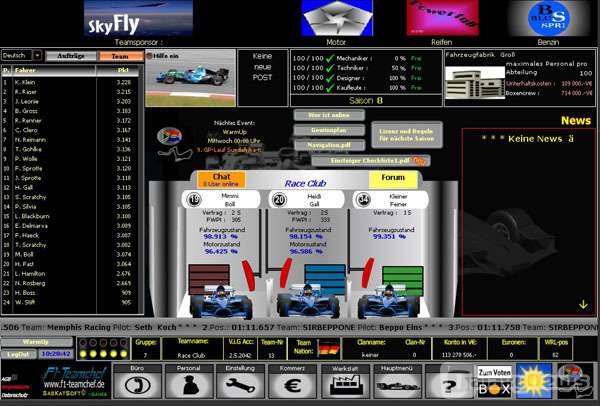
Task: Select driver L. Blackburn in standings
Action: click(x=72, y=216)
